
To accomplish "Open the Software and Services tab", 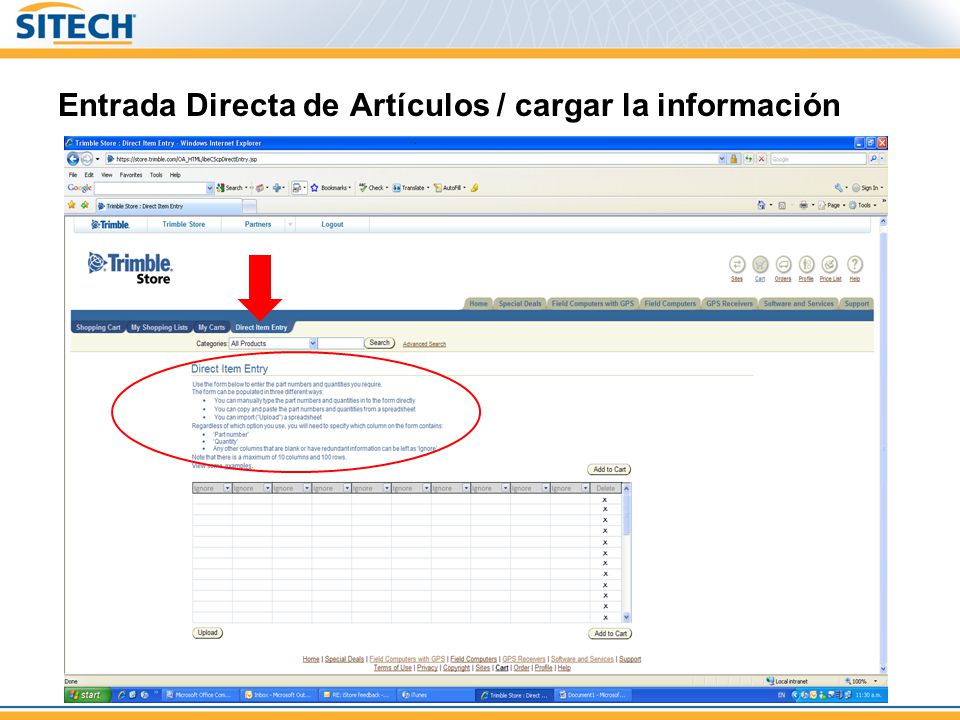I will (x=798, y=304).
